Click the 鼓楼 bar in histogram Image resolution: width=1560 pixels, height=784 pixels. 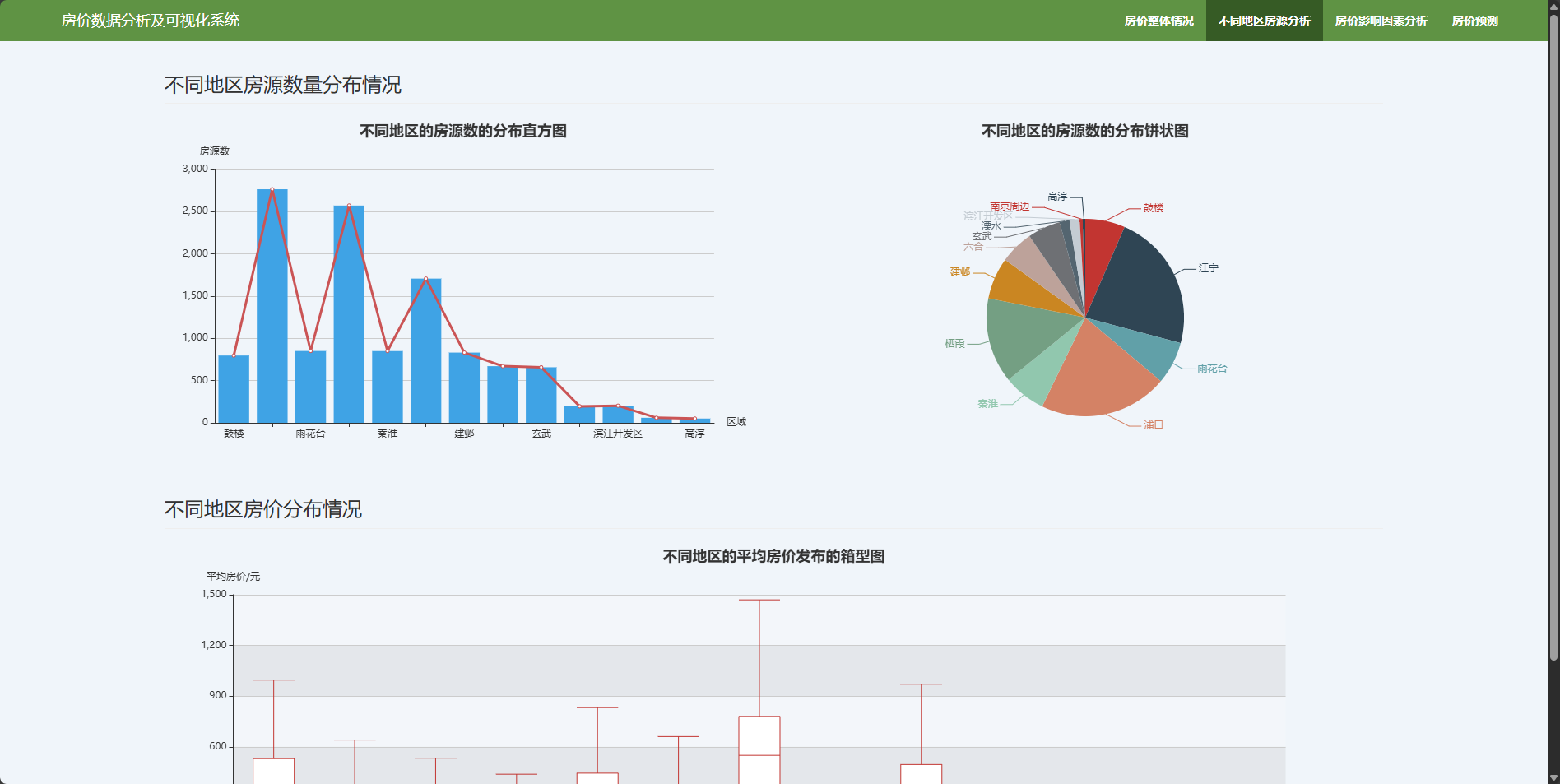coord(234,389)
